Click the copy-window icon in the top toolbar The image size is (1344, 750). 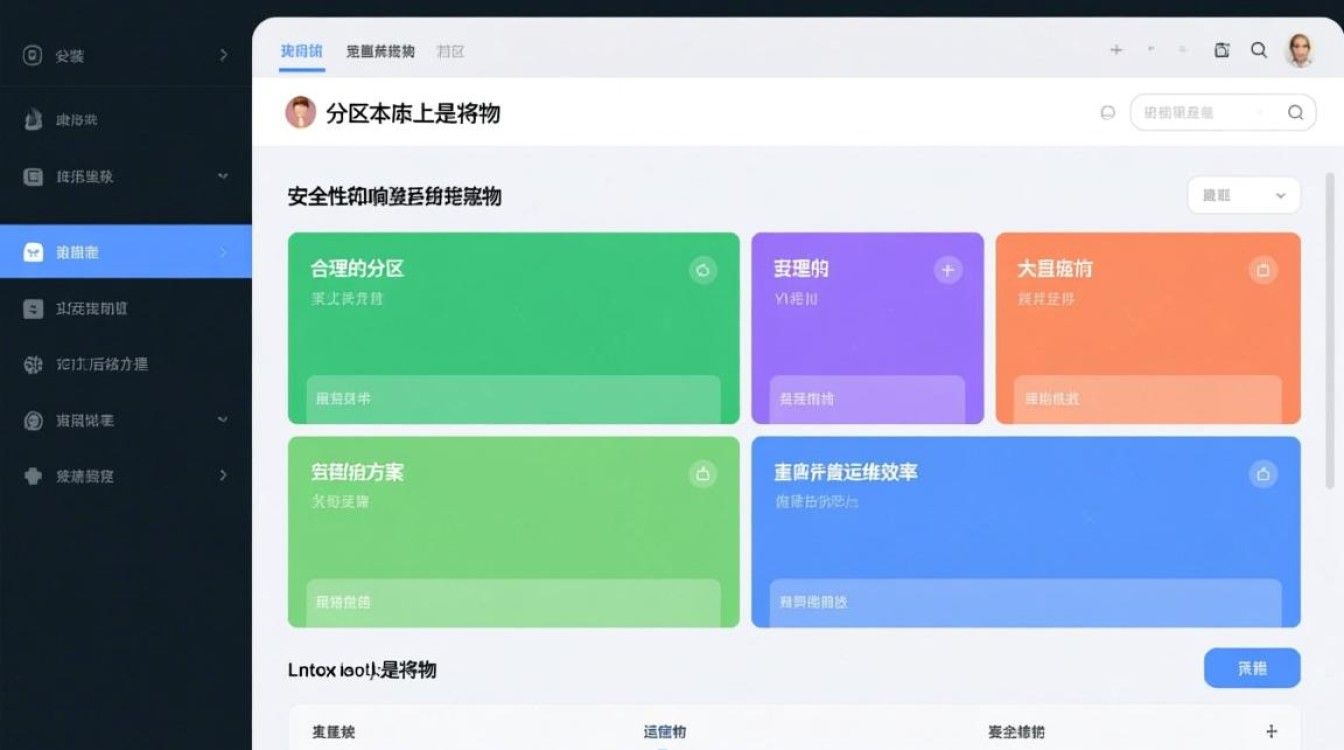pyautogui.click(x=1221, y=50)
